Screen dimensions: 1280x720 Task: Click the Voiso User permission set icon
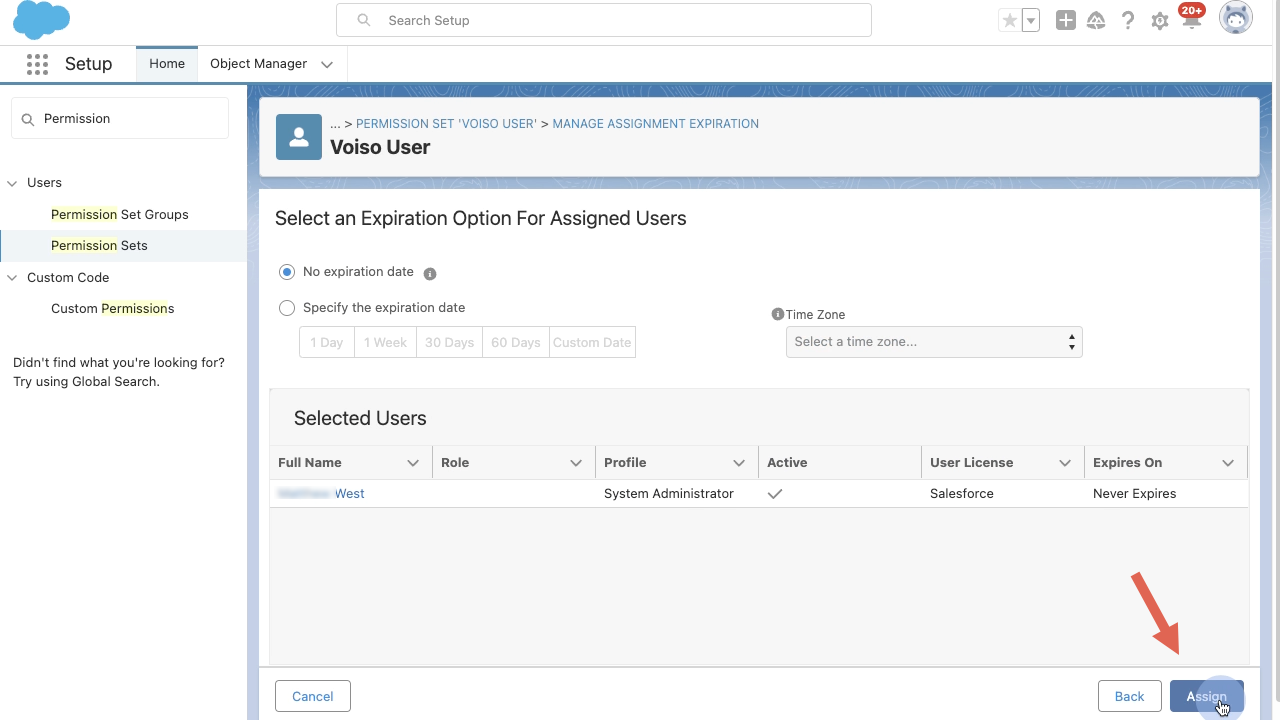(x=299, y=137)
